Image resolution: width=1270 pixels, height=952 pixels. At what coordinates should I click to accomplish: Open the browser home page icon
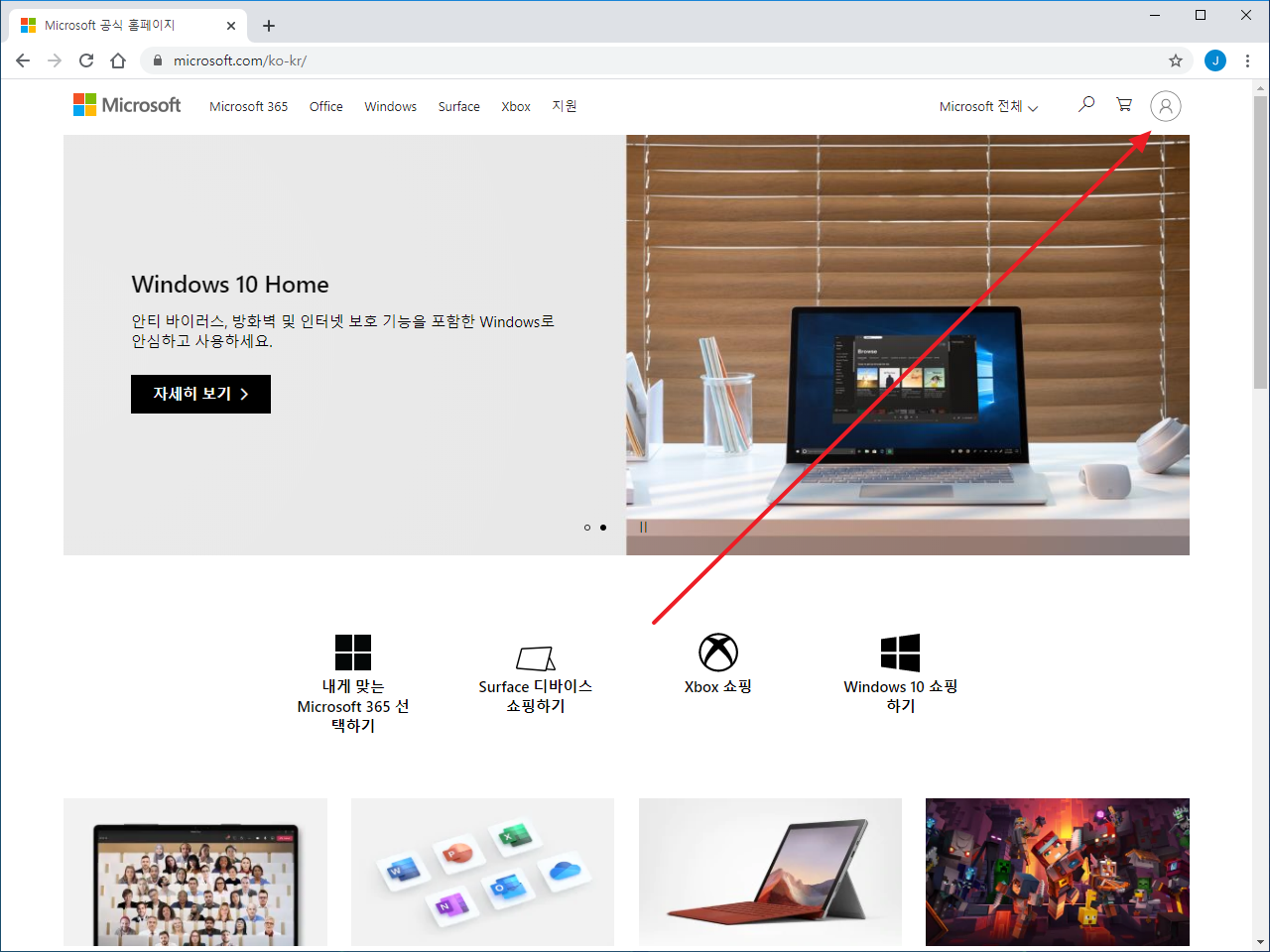pos(118,60)
